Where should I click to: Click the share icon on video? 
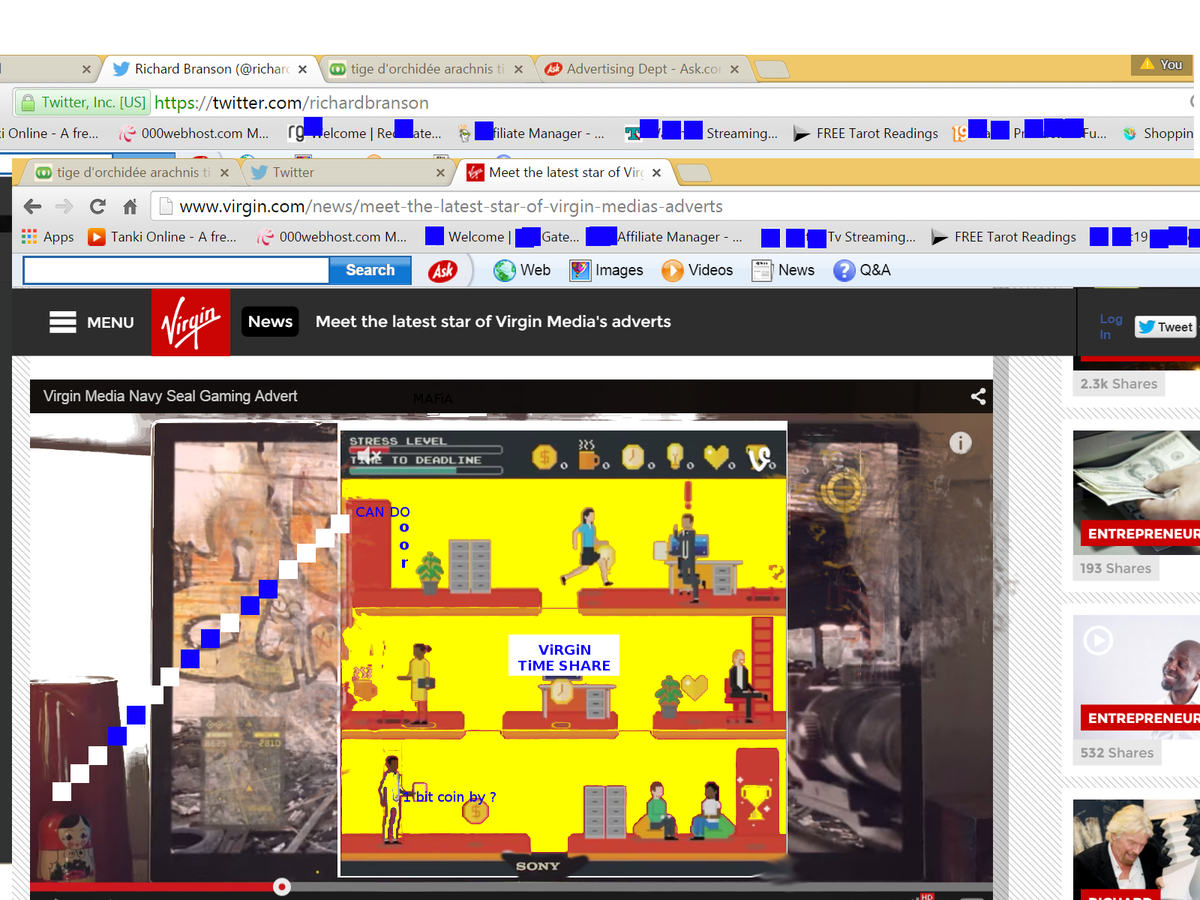click(978, 396)
